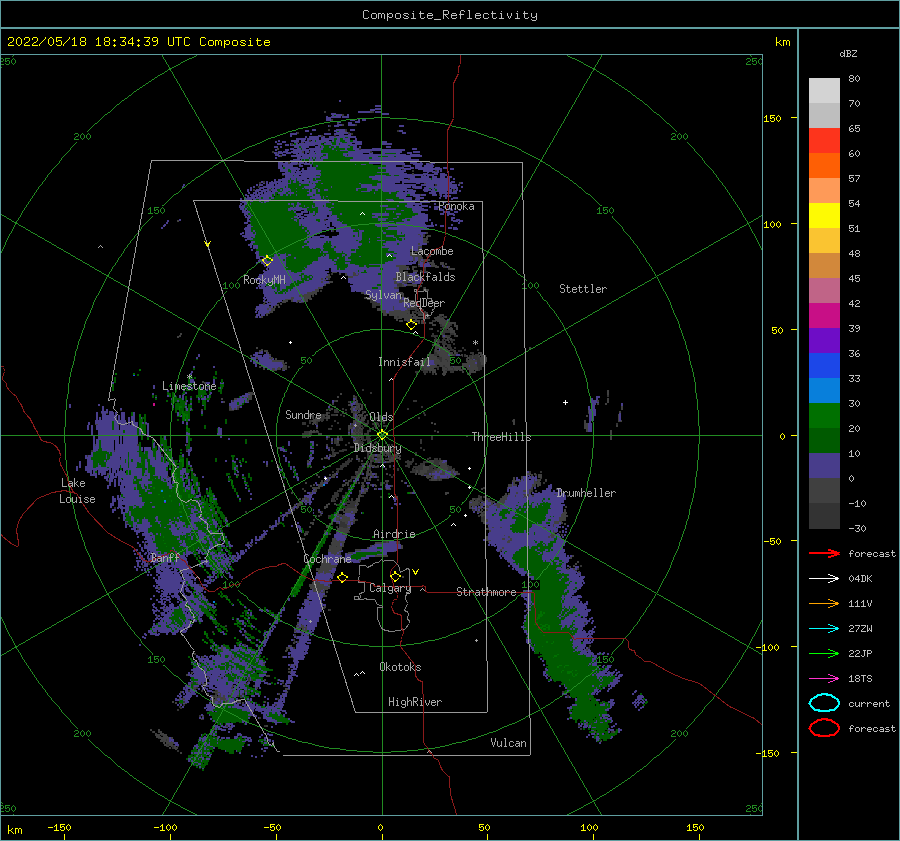Click the yellow V marker beside Calgary

(x=415, y=572)
